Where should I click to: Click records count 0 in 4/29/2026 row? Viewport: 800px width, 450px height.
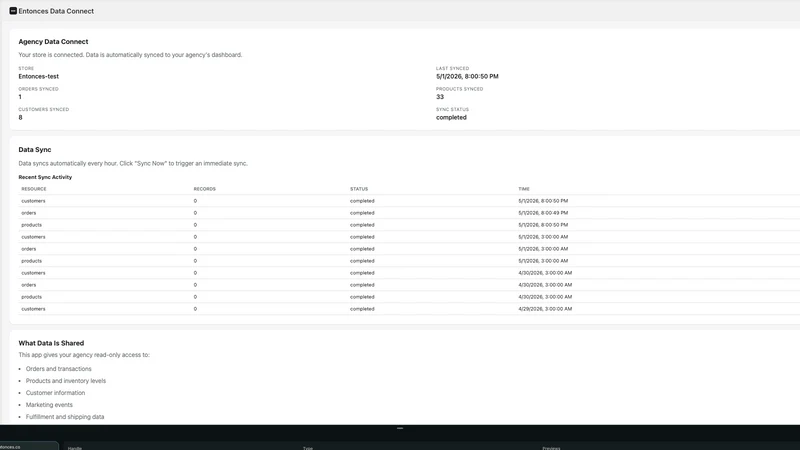click(x=195, y=309)
